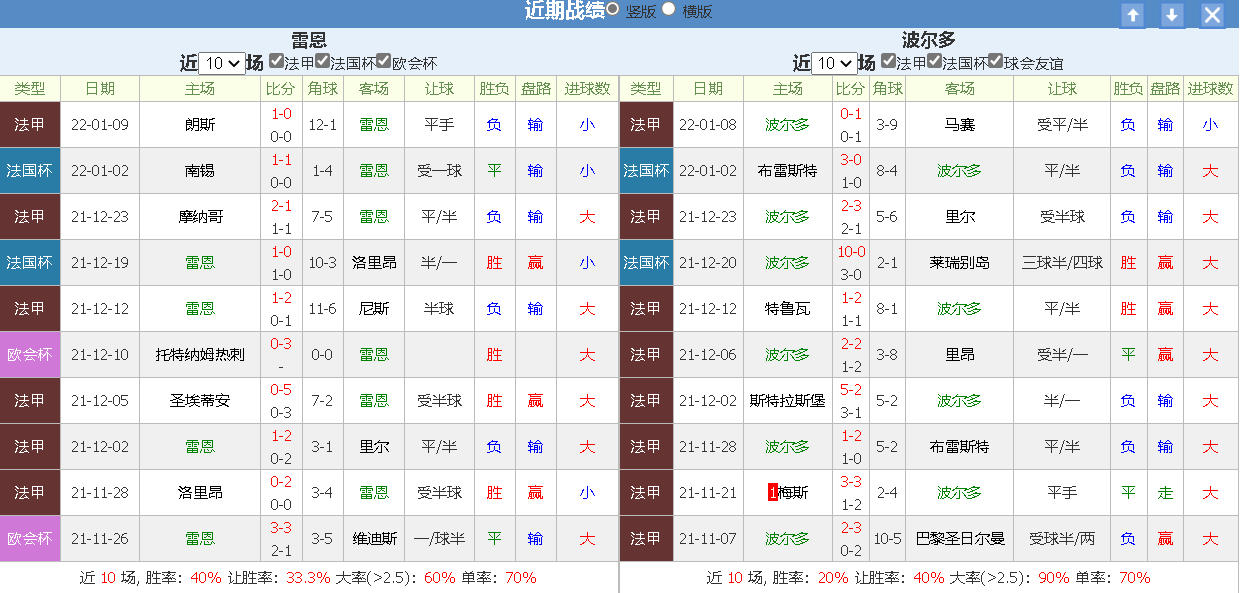Click 斯特拉斯堡 home team cell
The width and height of the screenshot is (1240, 593).
point(788,401)
